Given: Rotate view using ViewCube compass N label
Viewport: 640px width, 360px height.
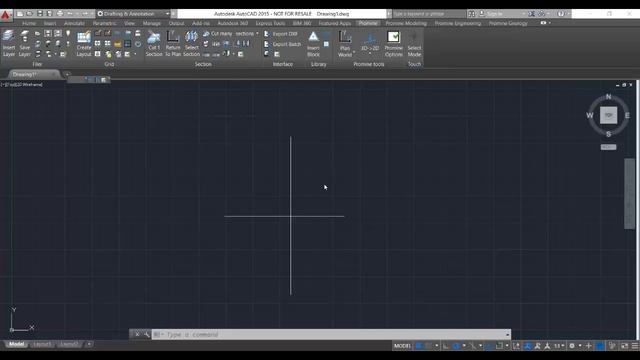Looking at the screenshot, I should point(609,97).
